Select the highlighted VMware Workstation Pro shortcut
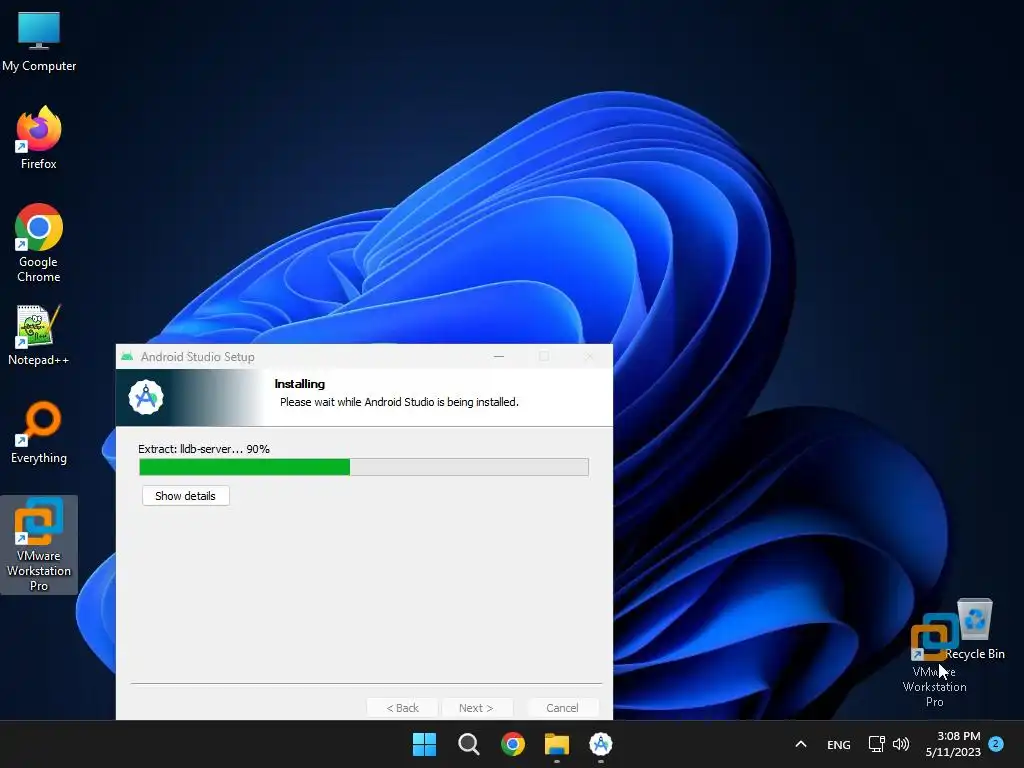The width and height of the screenshot is (1024, 768). pyautogui.click(x=39, y=545)
